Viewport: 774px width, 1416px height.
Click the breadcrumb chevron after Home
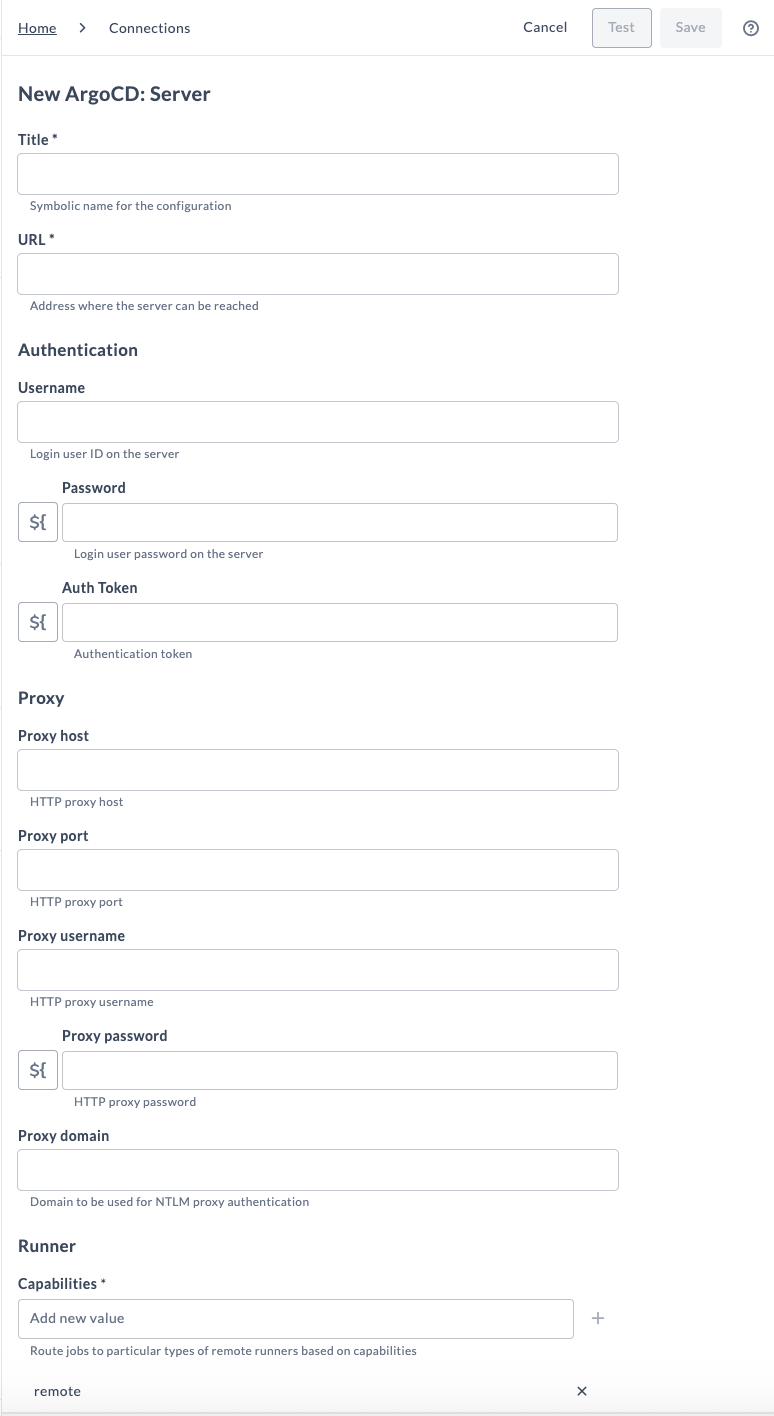pyautogui.click(x=83, y=28)
